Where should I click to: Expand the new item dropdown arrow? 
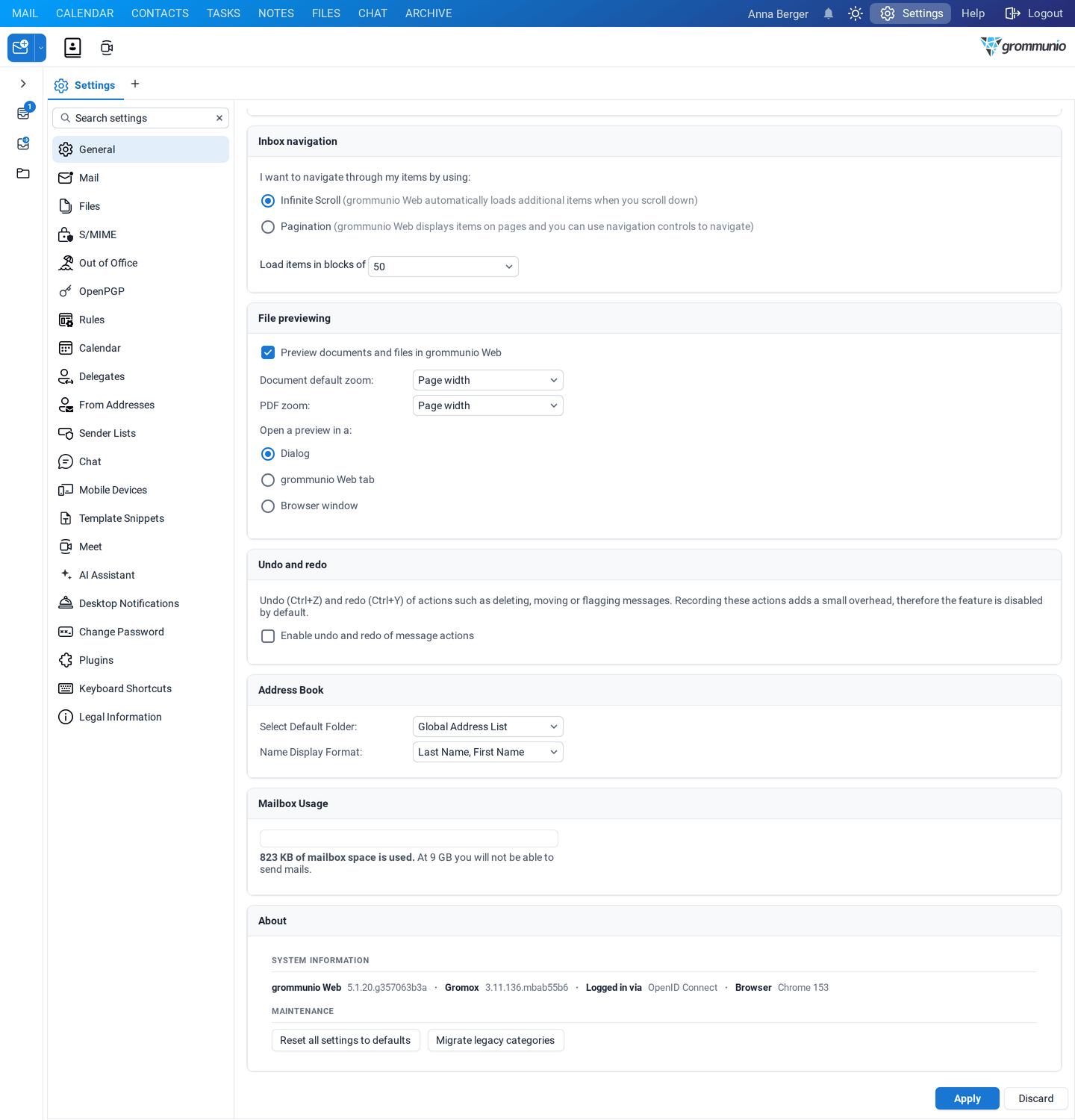[x=41, y=48]
